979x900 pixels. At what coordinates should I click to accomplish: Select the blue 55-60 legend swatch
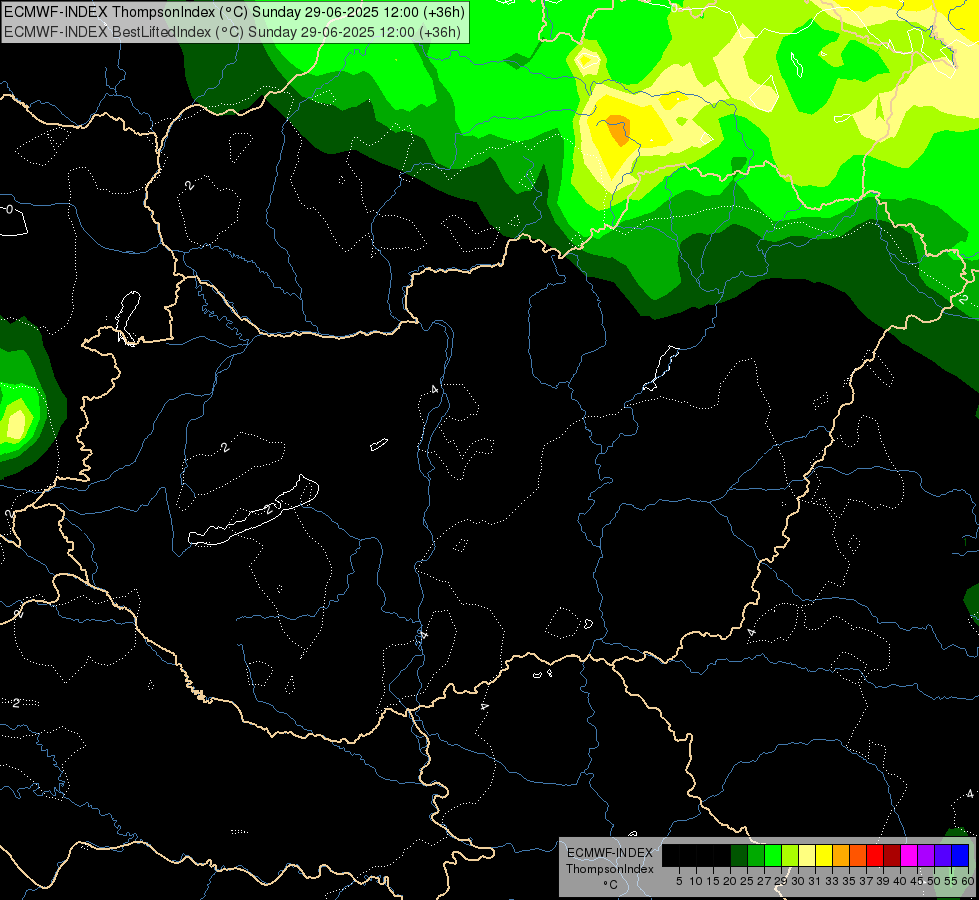(x=960, y=856)
